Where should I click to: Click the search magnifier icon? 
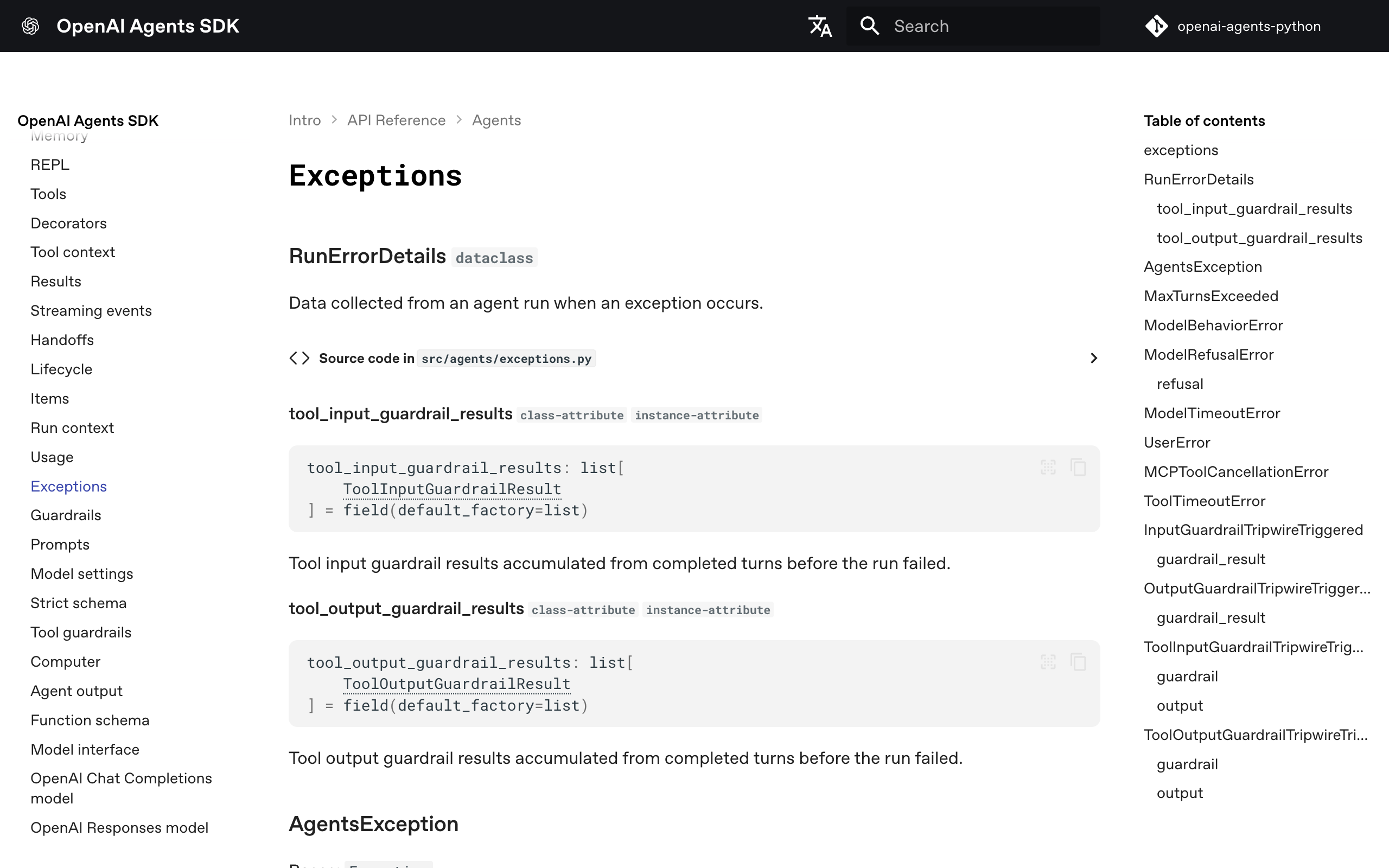click(x=870, y=26)
